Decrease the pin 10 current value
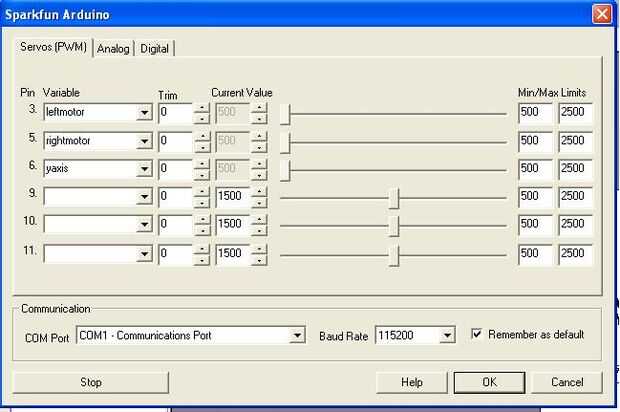The width and height of the screenshot is (620, 412). coord(259,230)
